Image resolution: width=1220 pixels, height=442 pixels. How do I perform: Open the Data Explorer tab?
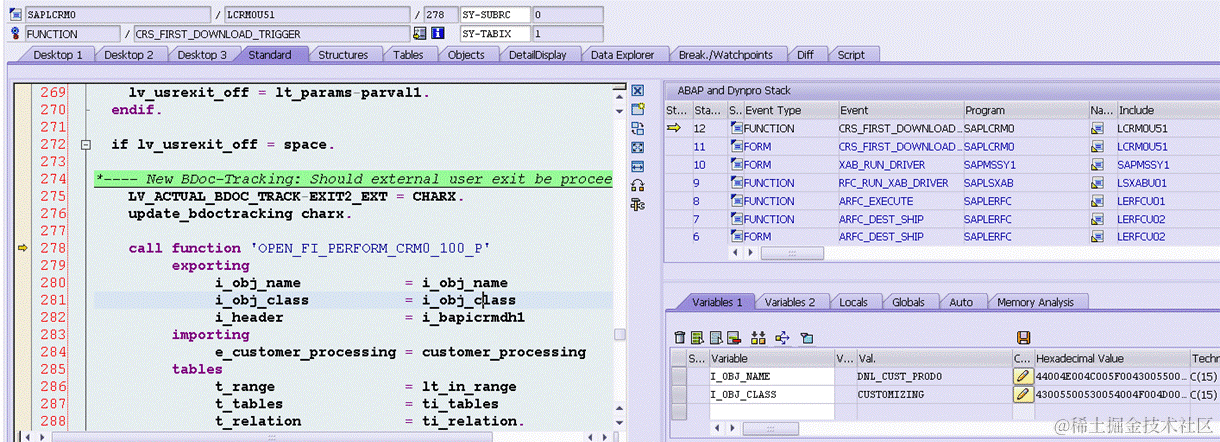tap(622, 55)
